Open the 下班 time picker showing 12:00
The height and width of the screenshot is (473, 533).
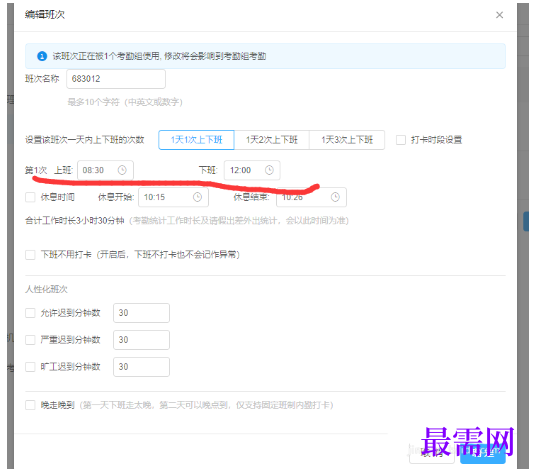coord(252,170)
